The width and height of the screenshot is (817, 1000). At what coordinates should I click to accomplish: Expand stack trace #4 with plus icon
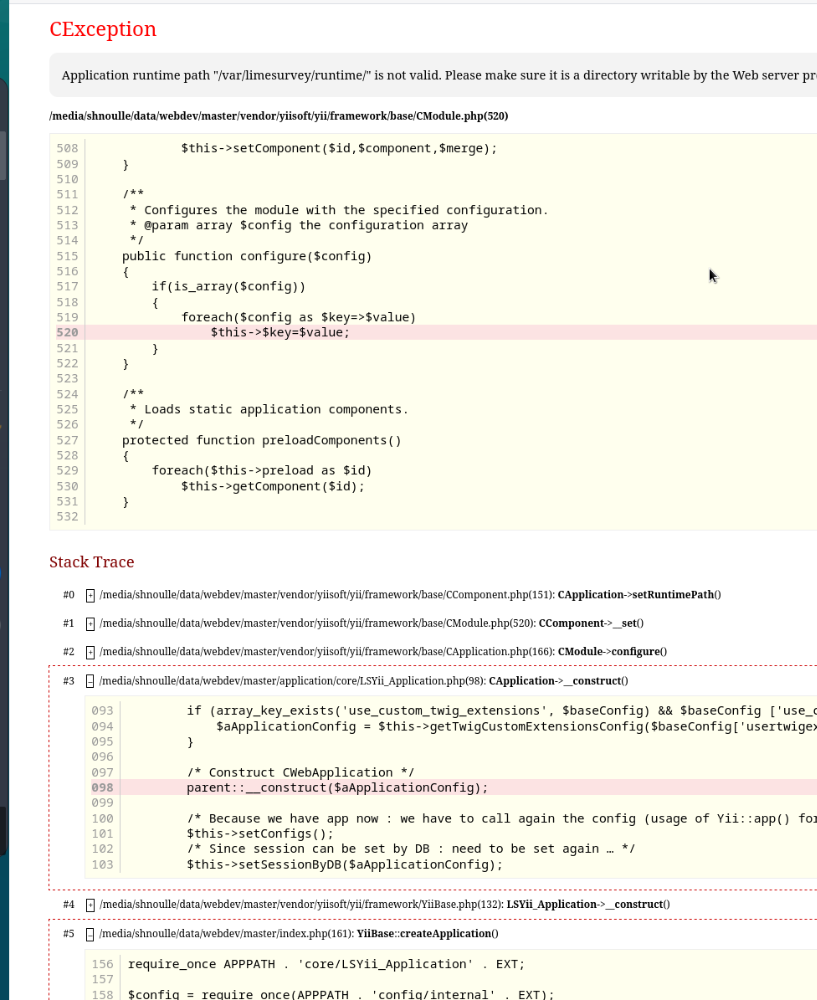tap(90, 904)
